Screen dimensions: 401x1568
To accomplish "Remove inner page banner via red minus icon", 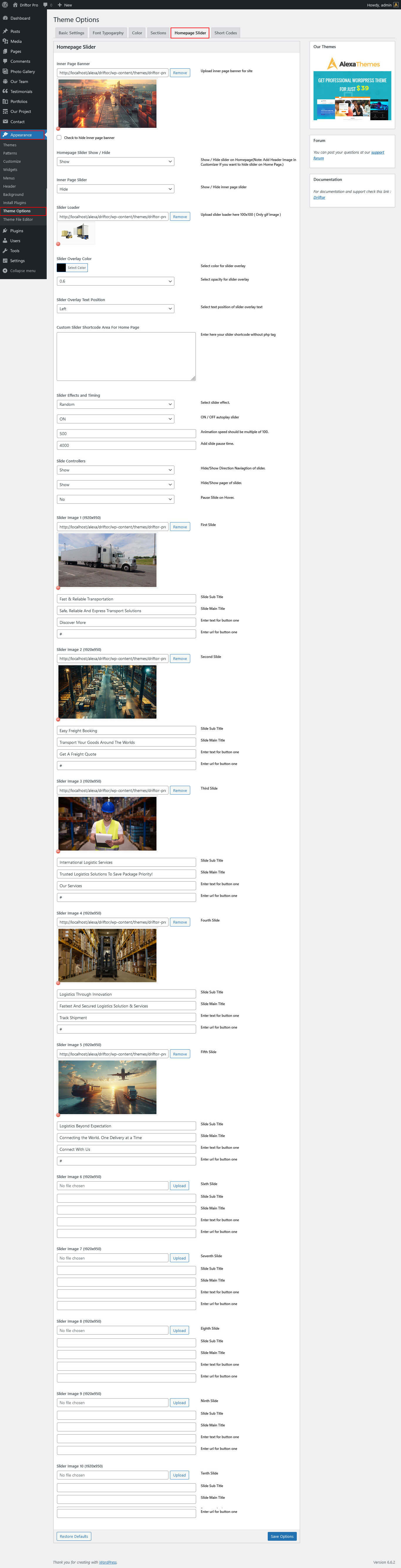I will click(58, 129).
